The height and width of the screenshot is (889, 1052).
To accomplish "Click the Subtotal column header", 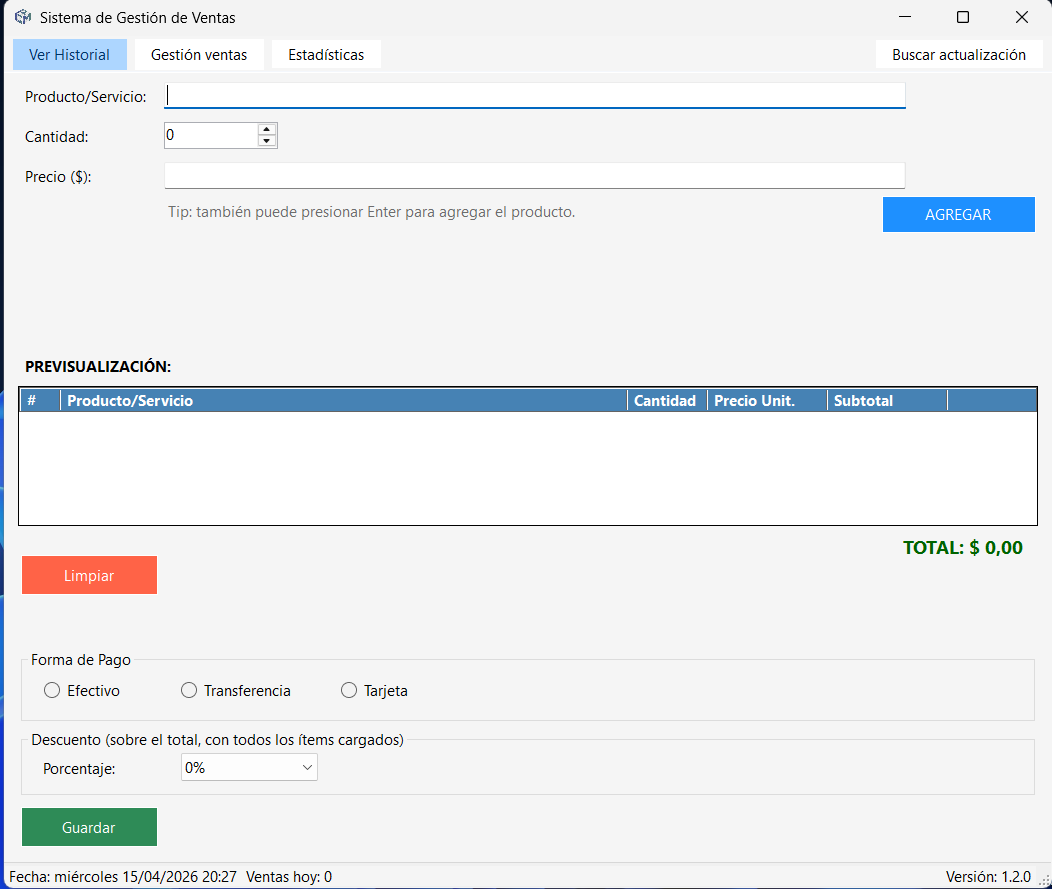I will point(887,401).
